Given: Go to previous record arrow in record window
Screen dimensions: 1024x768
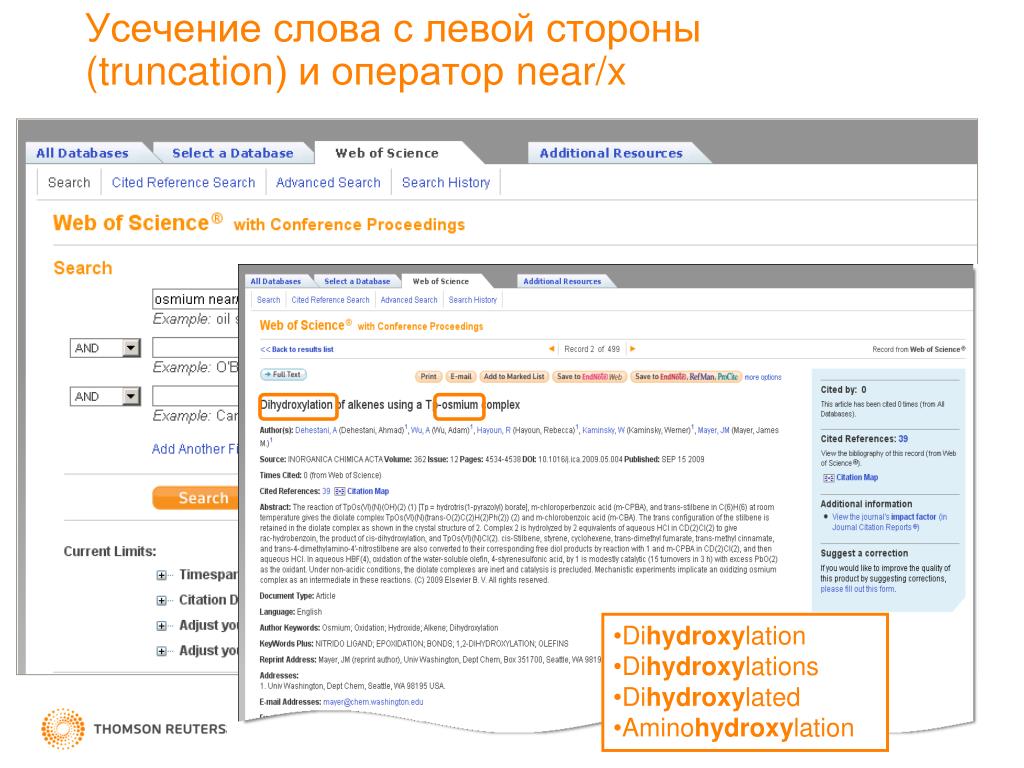Looking at the screenshot, I should point(551,349).
